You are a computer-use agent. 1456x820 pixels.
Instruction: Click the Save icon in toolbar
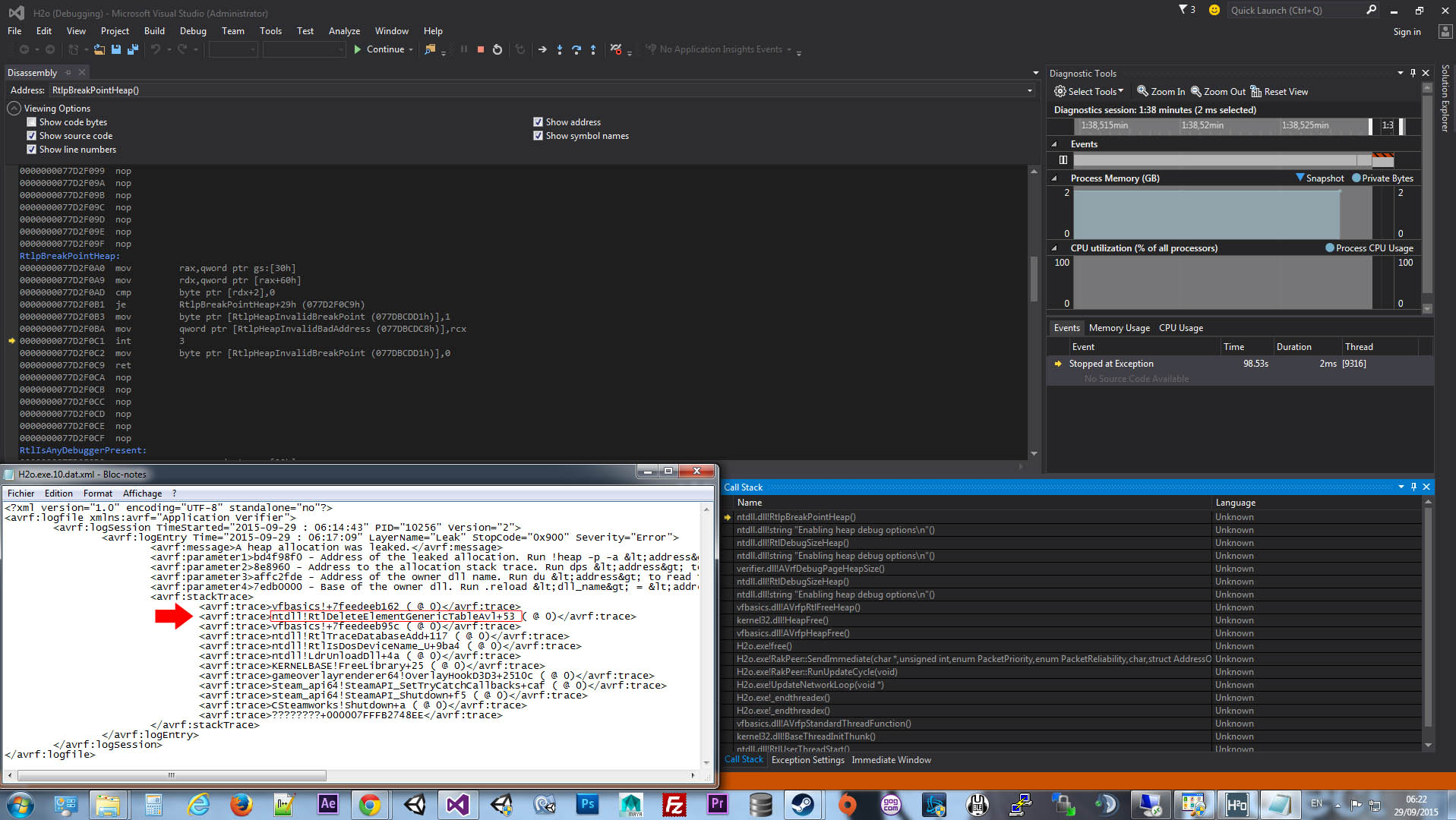point(116,49)
